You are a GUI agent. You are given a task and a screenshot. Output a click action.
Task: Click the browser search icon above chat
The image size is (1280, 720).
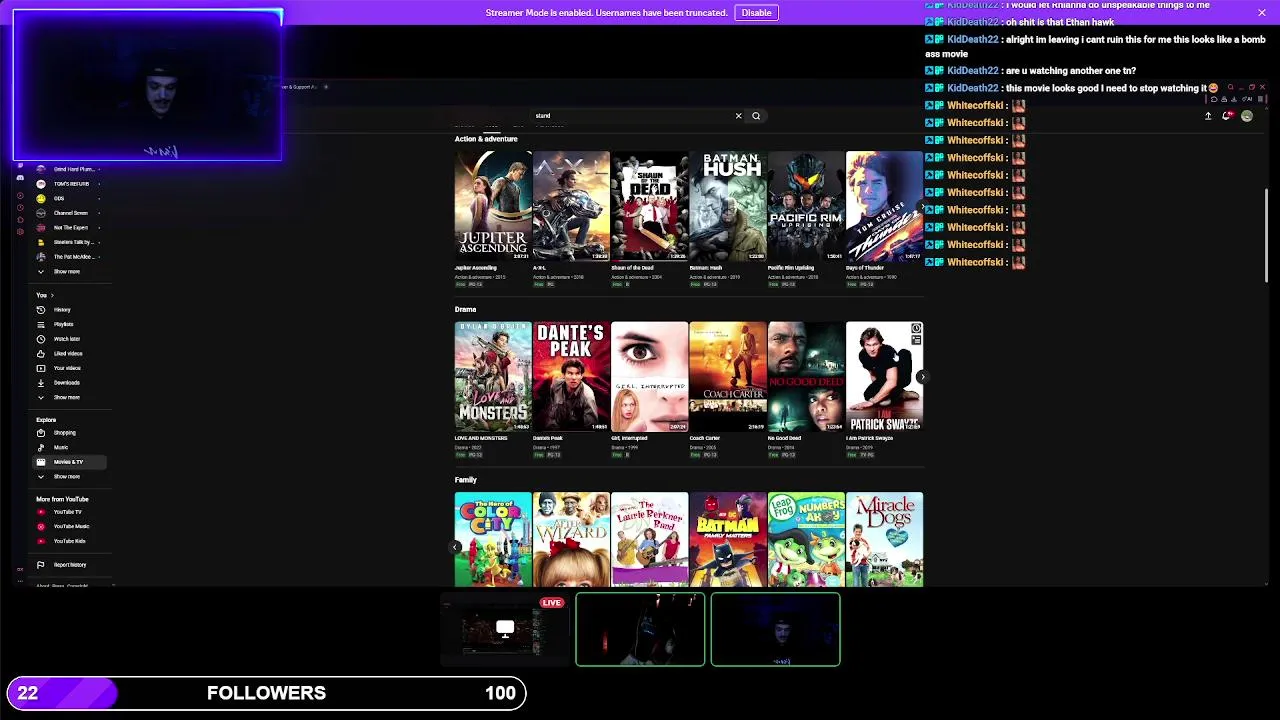[1230, 88]
